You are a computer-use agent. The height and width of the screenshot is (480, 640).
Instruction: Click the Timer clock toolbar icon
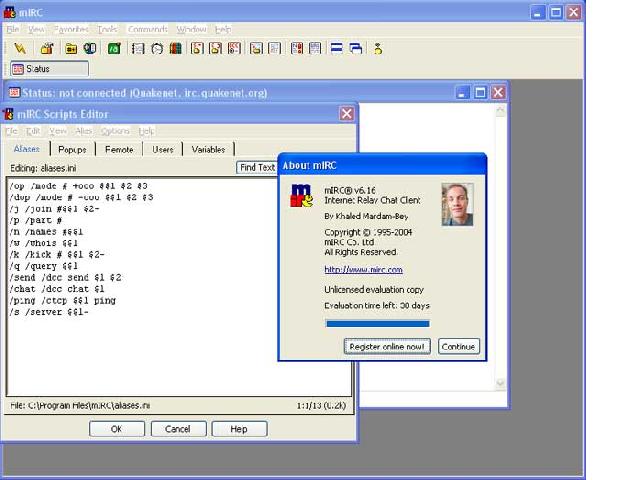click(157, 49)
